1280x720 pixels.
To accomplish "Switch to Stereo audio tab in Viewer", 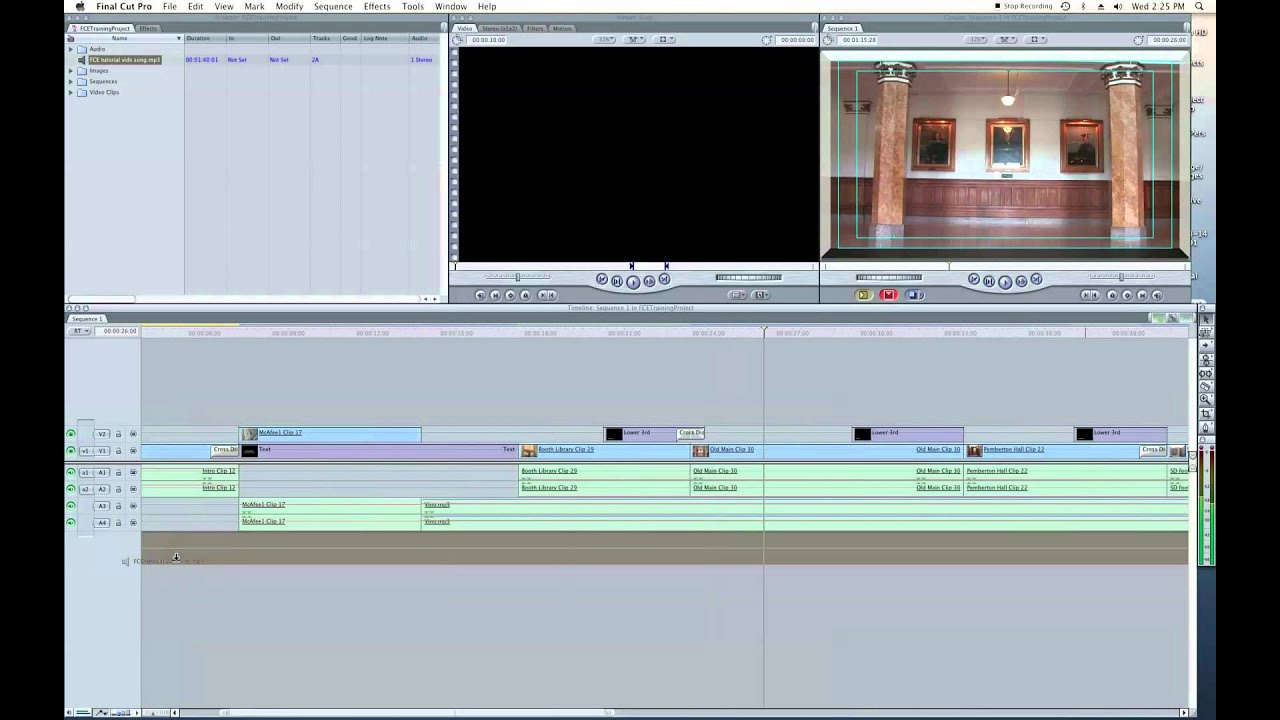I will coord(501,28).
